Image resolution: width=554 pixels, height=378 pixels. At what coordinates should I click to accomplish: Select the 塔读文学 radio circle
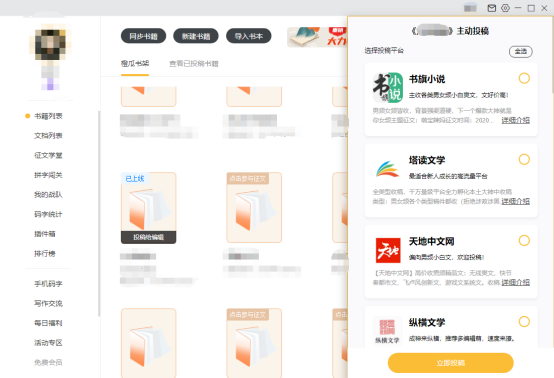tap(524, 159)
